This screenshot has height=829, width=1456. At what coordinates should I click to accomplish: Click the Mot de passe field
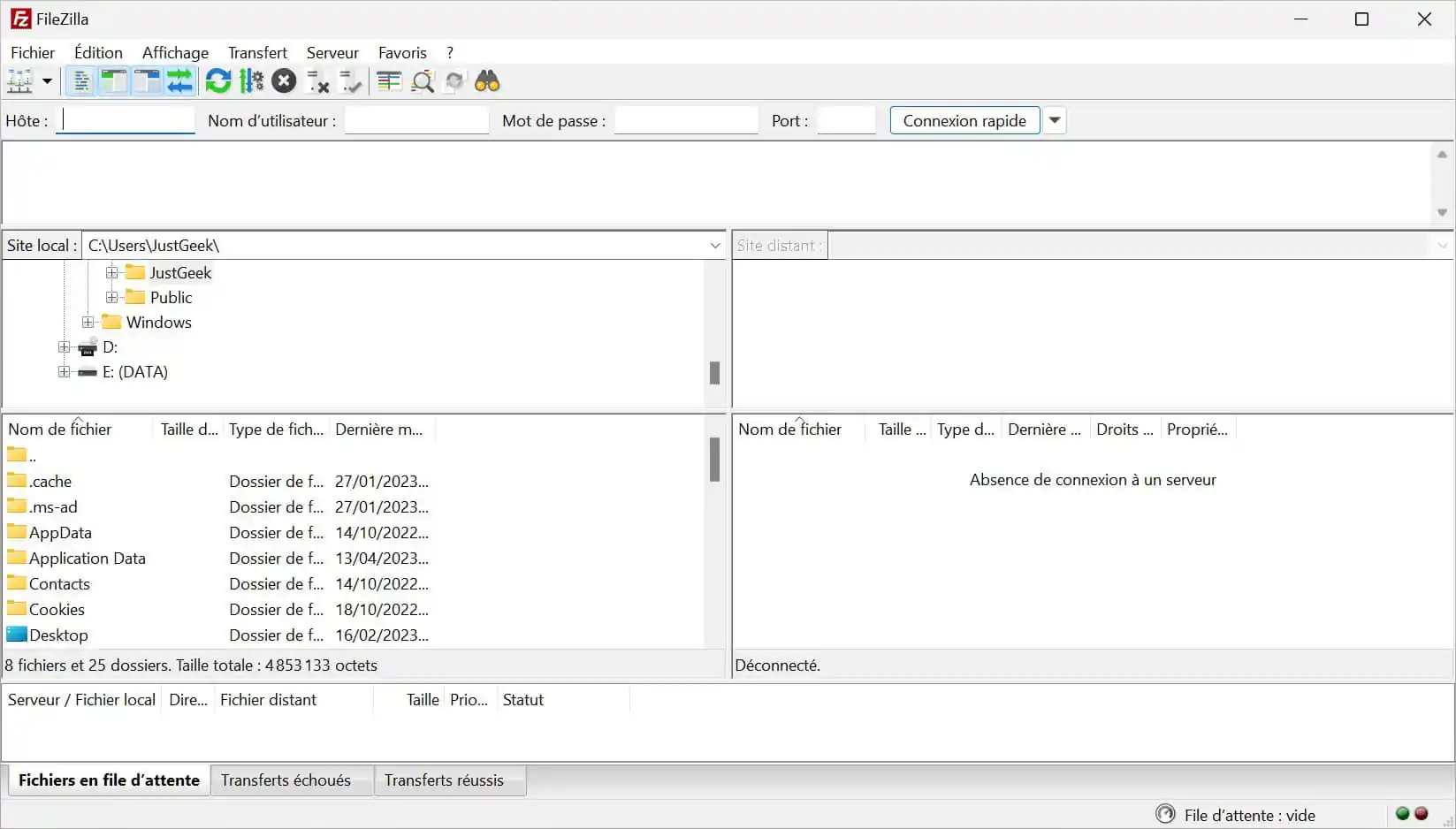(686, 120)
